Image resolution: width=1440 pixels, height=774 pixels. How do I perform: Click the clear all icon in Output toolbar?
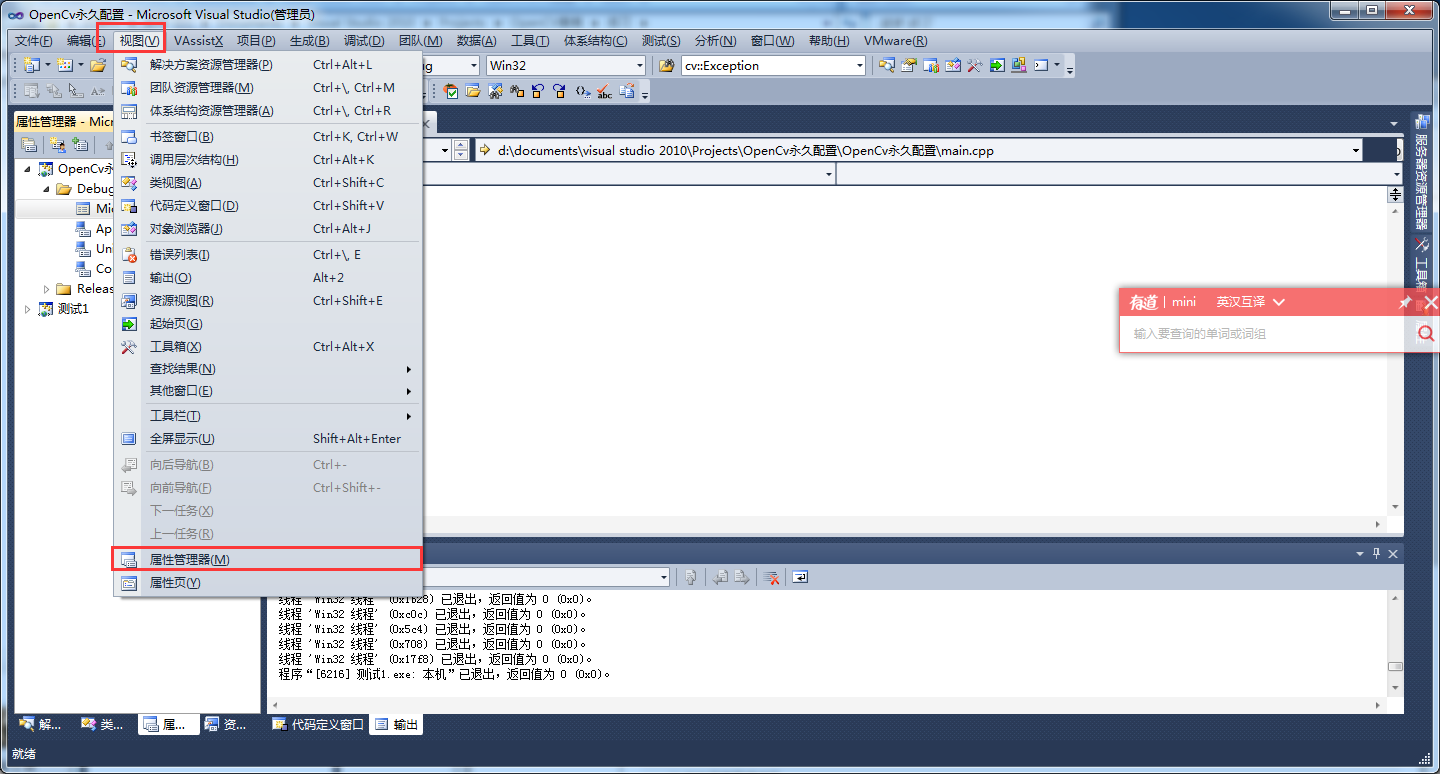coord(771,577)
